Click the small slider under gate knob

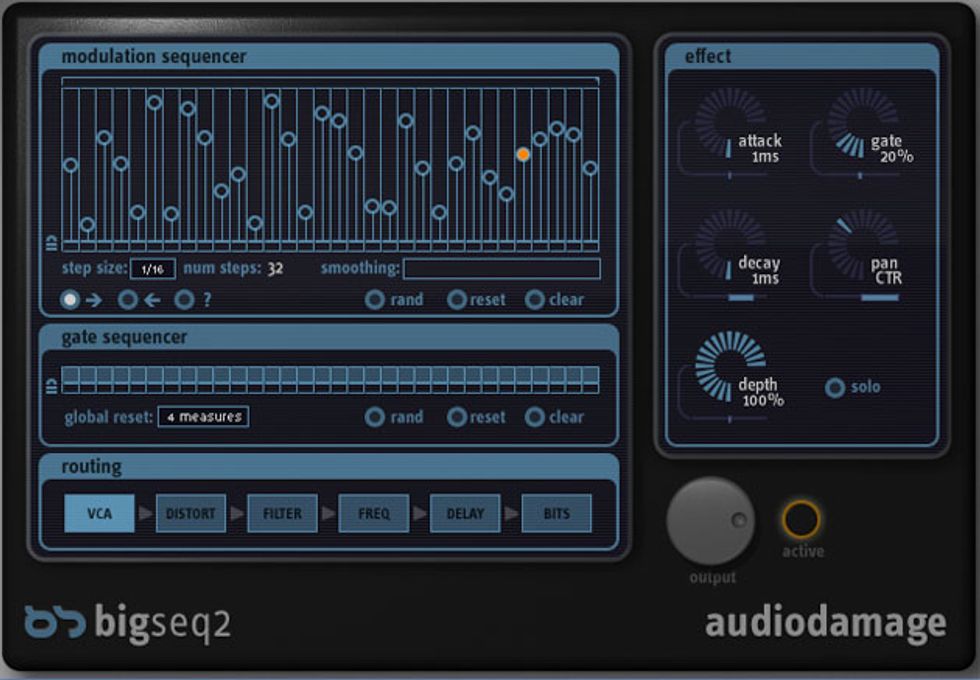[861, 176]
